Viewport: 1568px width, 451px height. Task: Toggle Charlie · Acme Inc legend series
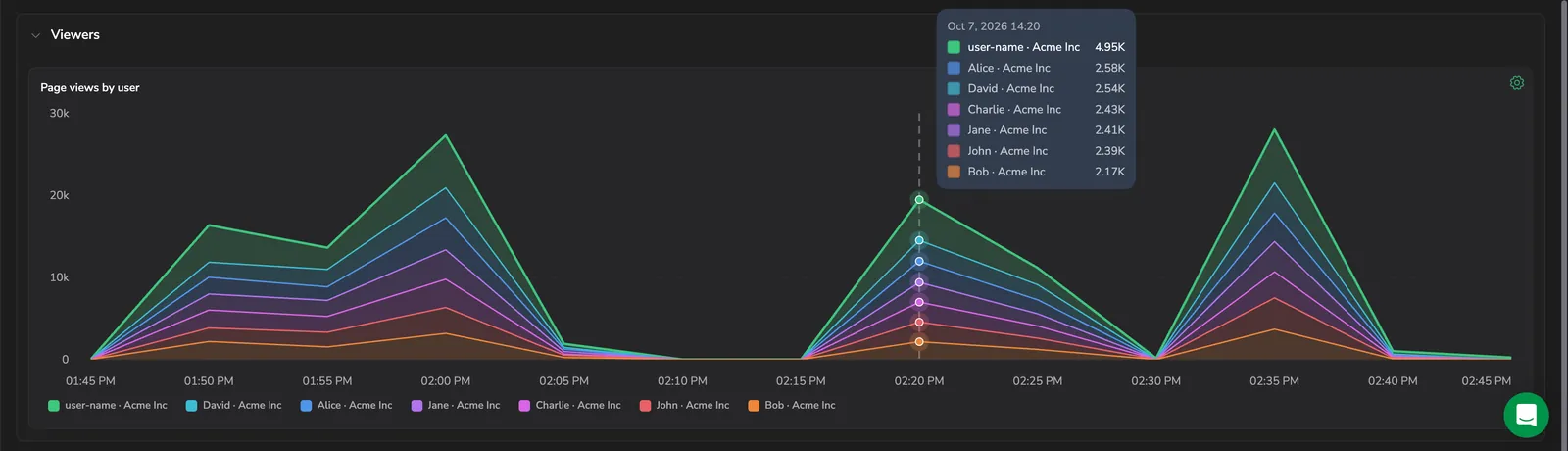570,405
